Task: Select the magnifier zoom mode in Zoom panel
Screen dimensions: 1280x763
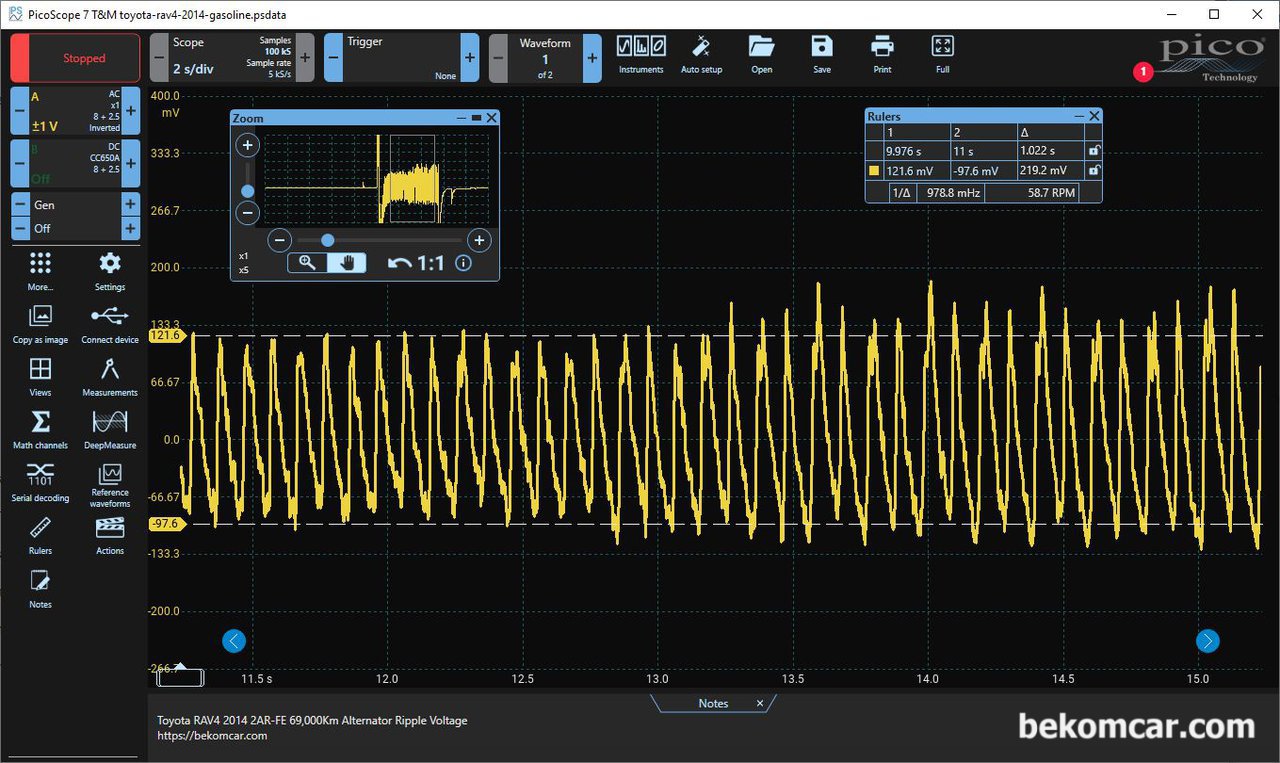Action: coord(307,263)
